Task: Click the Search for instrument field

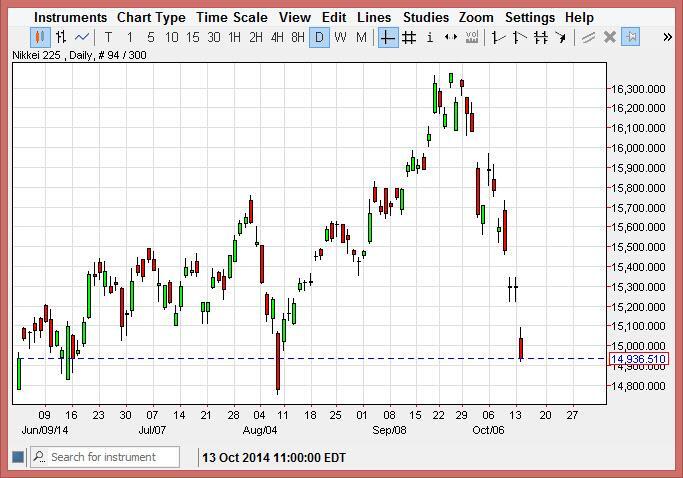Action: [x=104, y=457]
